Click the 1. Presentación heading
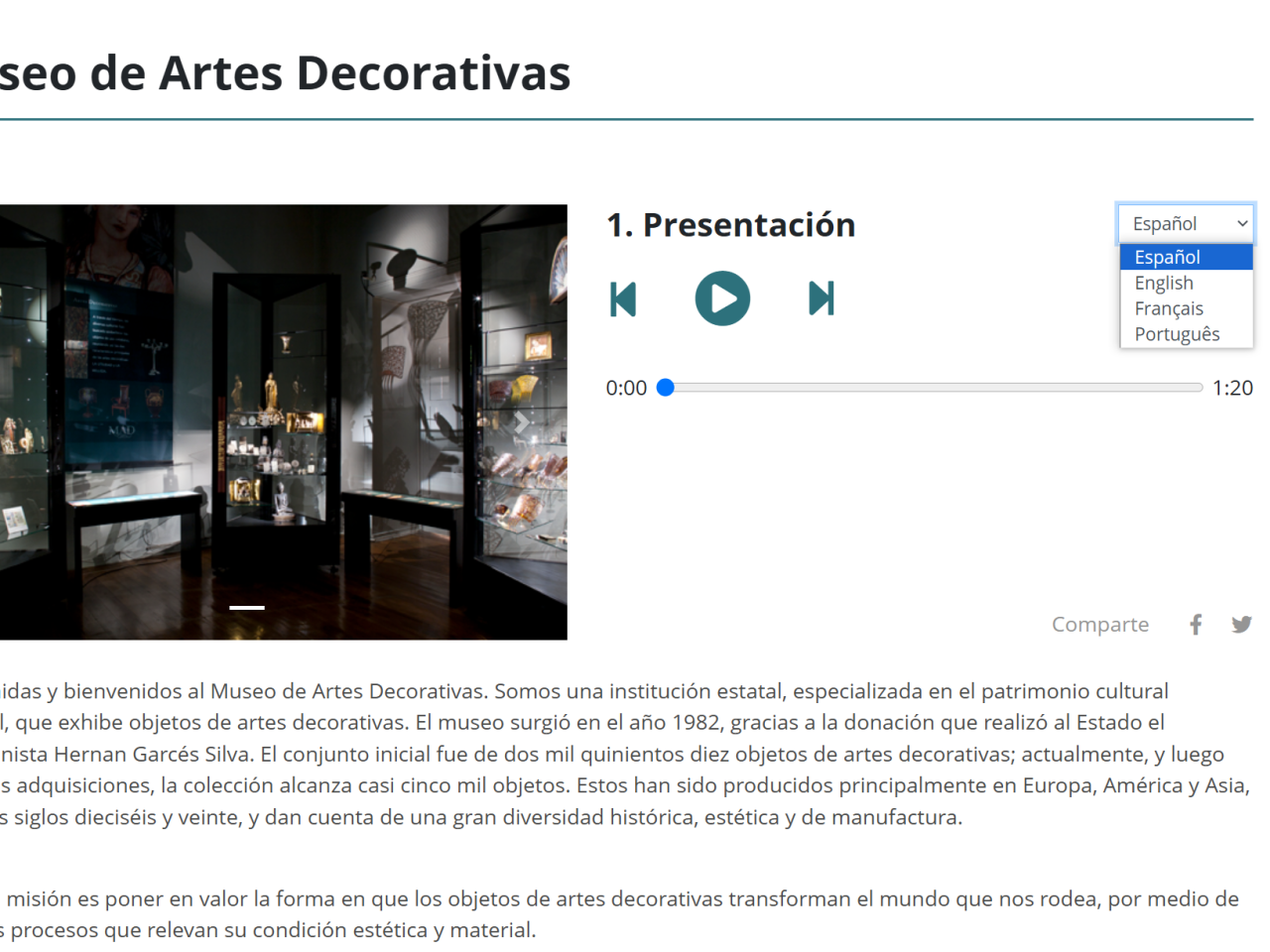The width and height of the screenshot is (1270, 952). (x=731, y=225)
